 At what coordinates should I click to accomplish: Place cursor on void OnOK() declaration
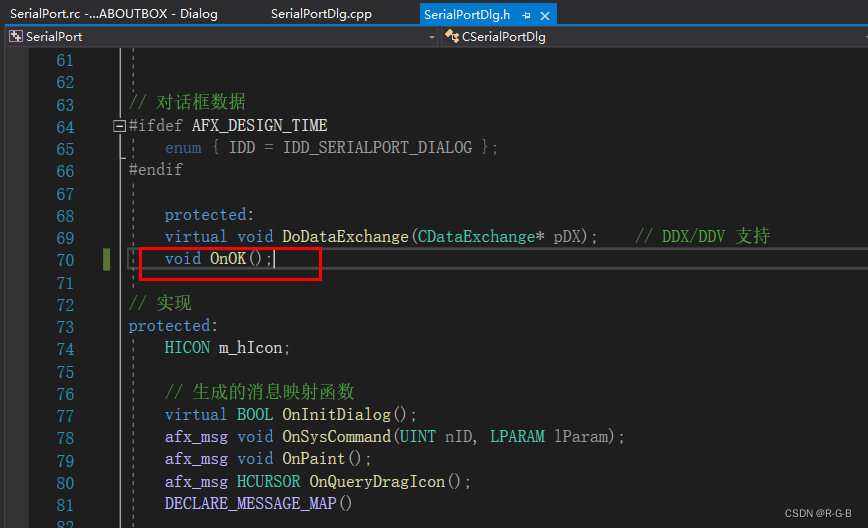pyautogui.click(x=218, y=258)
